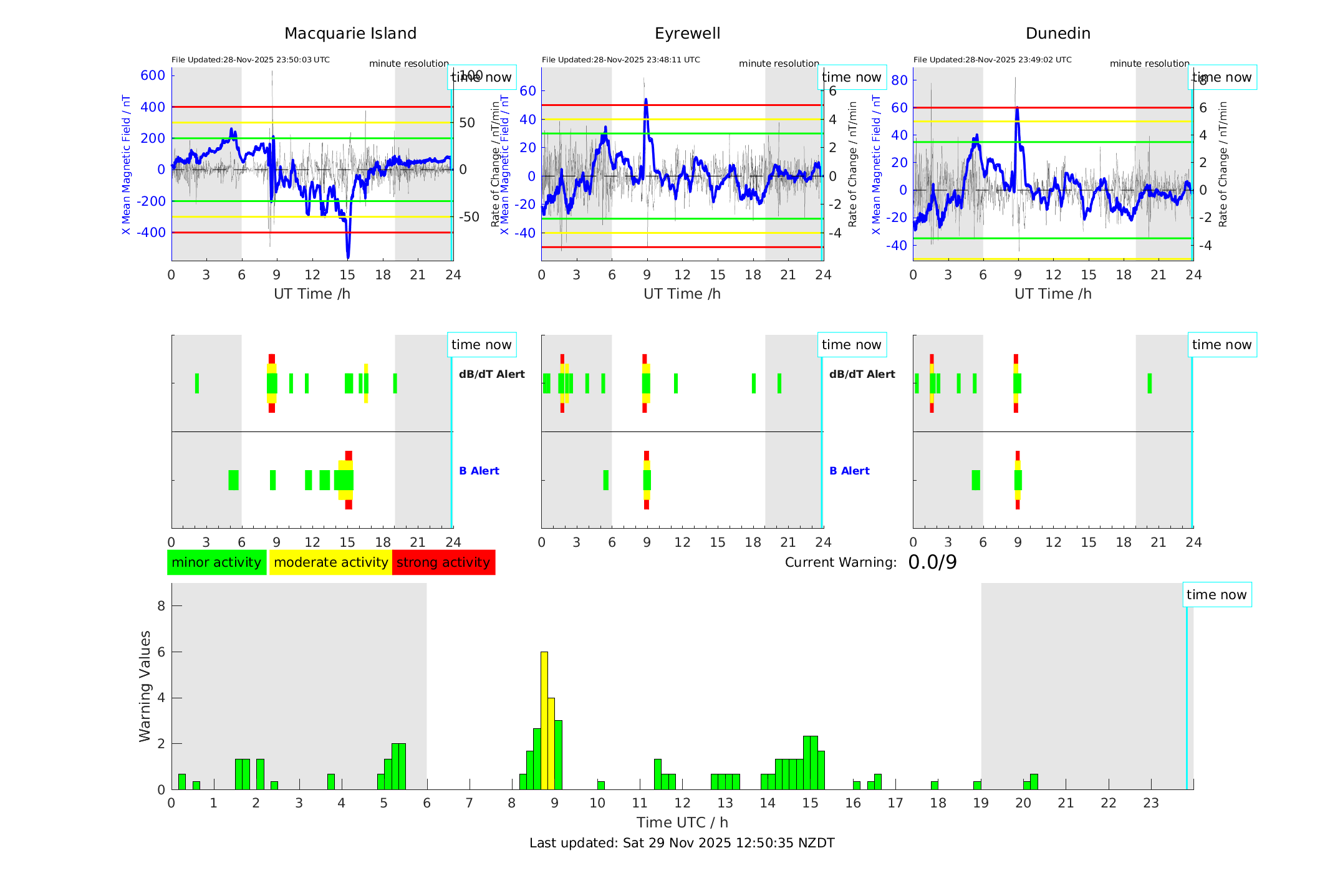Click the 'minute resolution' label above Dunedin chart
Image resolution: width=1320 pixels, height=896 pixels.
[x=1149, y=64]
